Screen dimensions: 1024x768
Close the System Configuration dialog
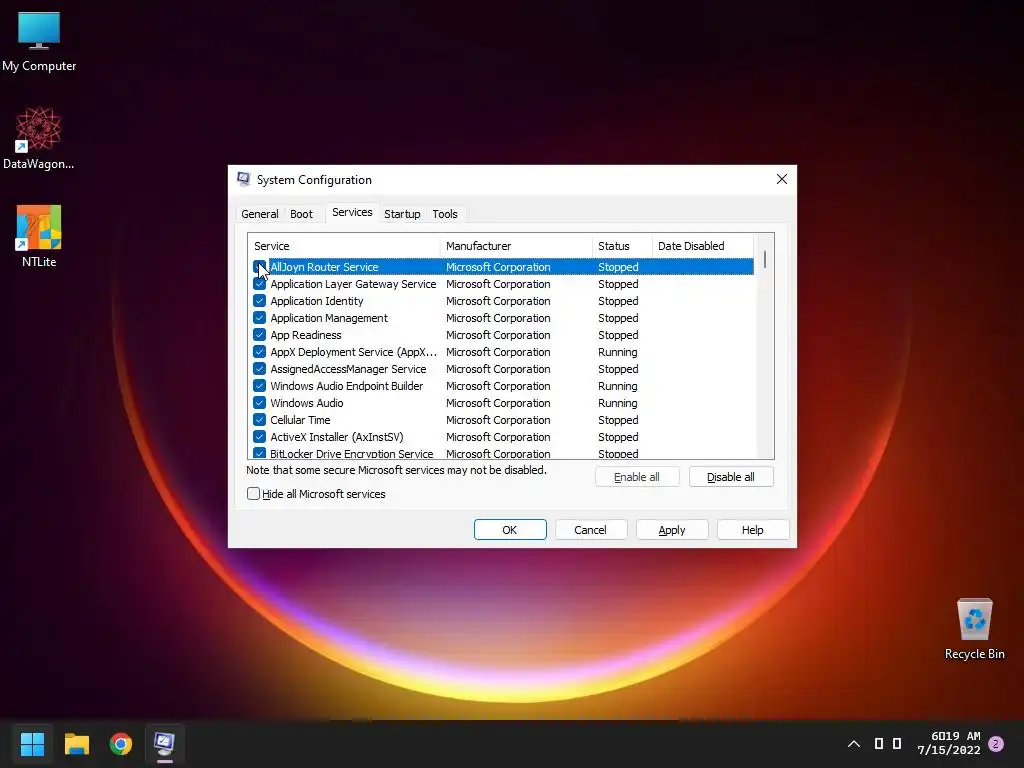782,179
